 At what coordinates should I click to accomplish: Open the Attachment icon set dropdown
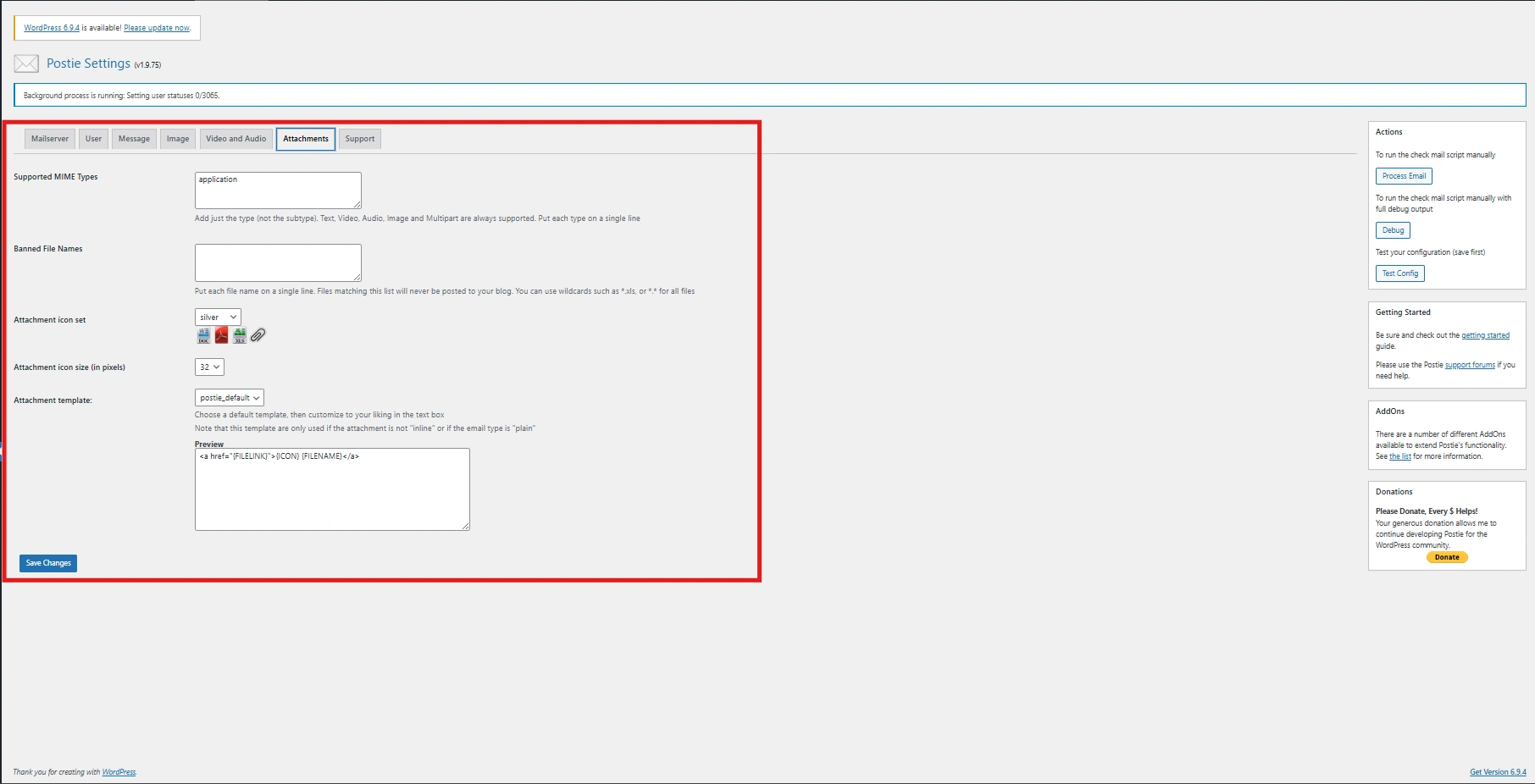click(218, 317)
